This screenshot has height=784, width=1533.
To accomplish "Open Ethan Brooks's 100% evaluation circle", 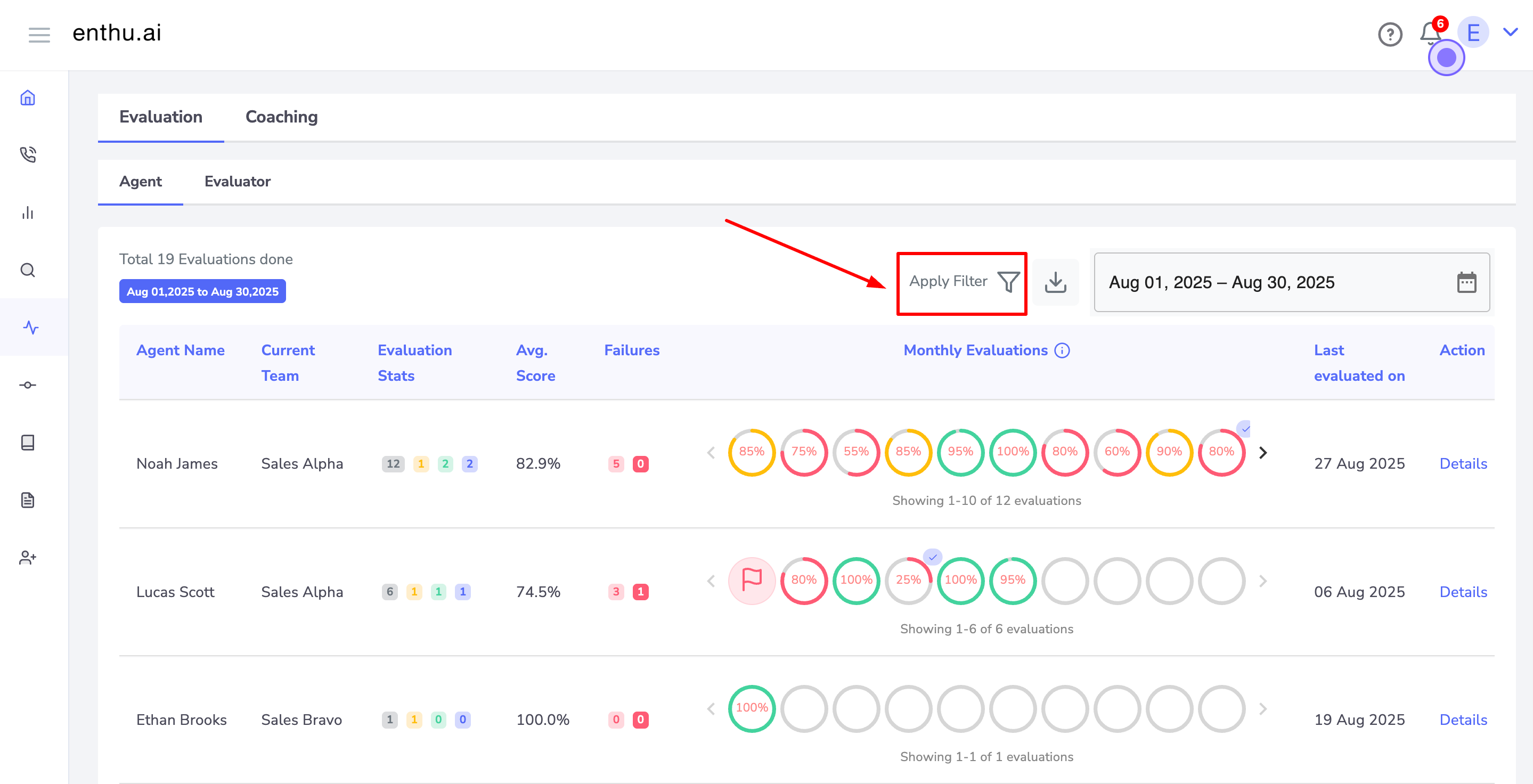I will 752,708.
